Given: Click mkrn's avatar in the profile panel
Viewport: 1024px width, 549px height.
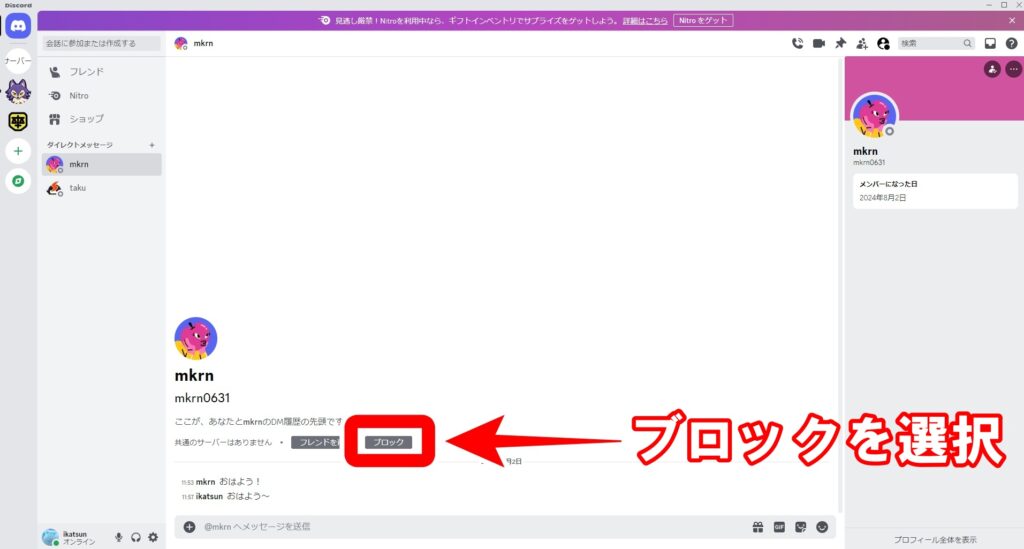Looking at the screenshot, I should coord(874,116).
